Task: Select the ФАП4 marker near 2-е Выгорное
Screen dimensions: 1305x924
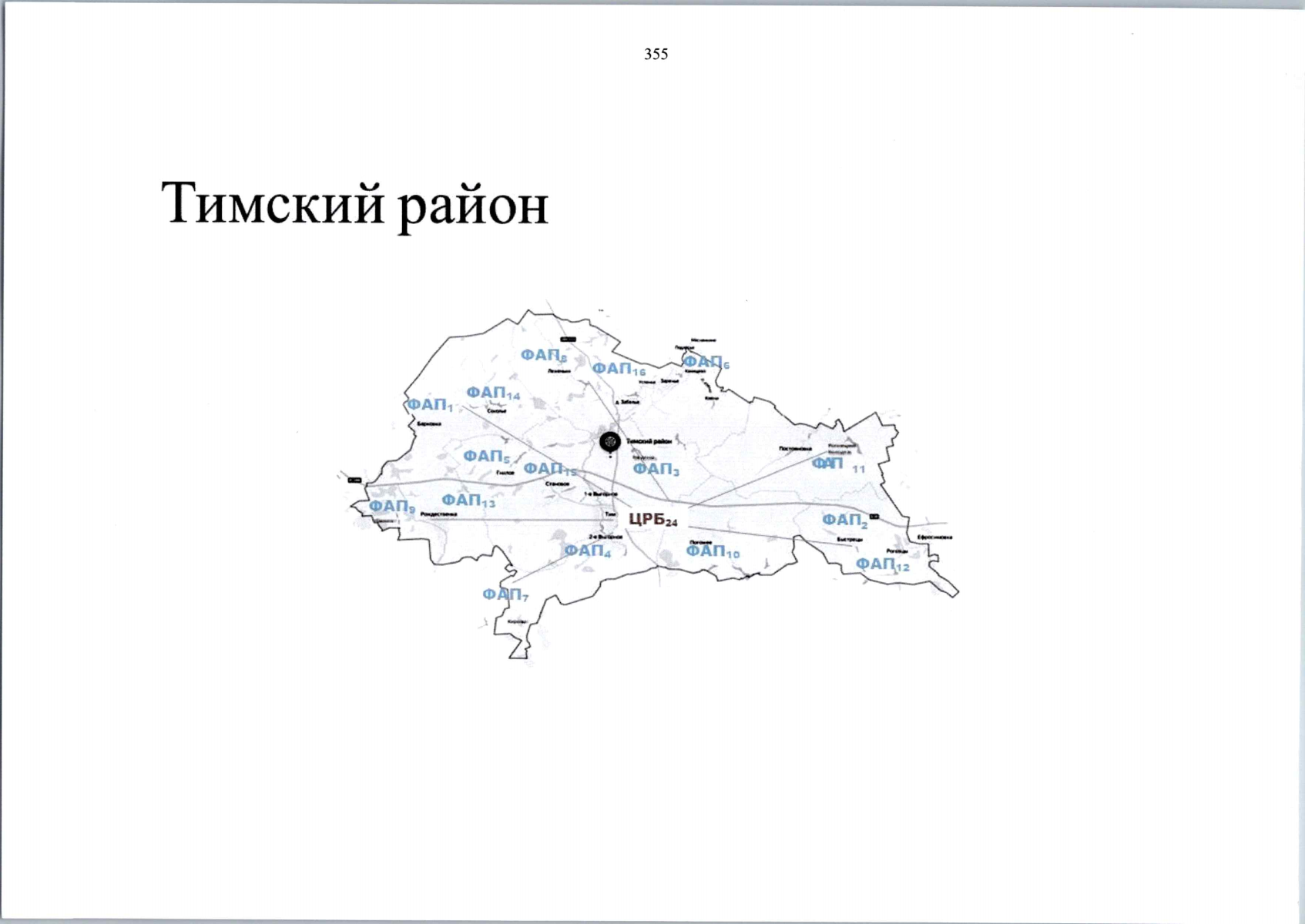Action: point(589,551)
